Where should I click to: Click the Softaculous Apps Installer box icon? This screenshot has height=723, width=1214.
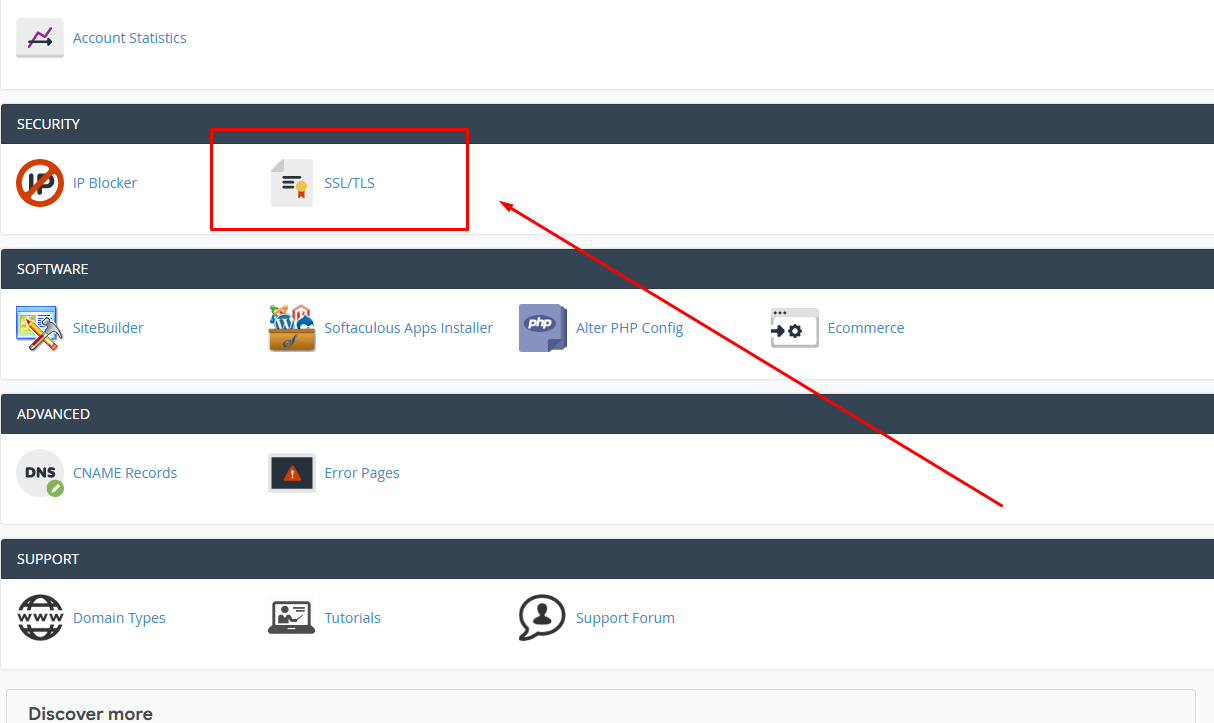(x=292, y=328)
